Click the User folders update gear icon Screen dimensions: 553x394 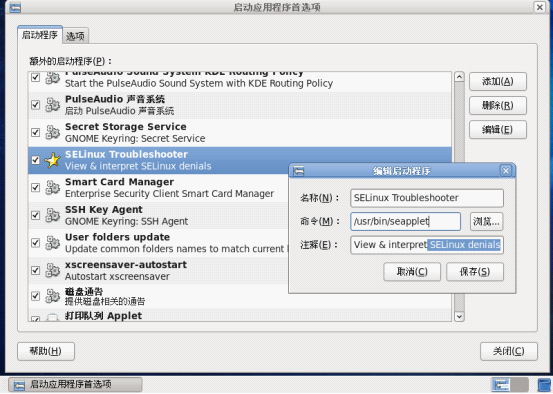(53, 243)
